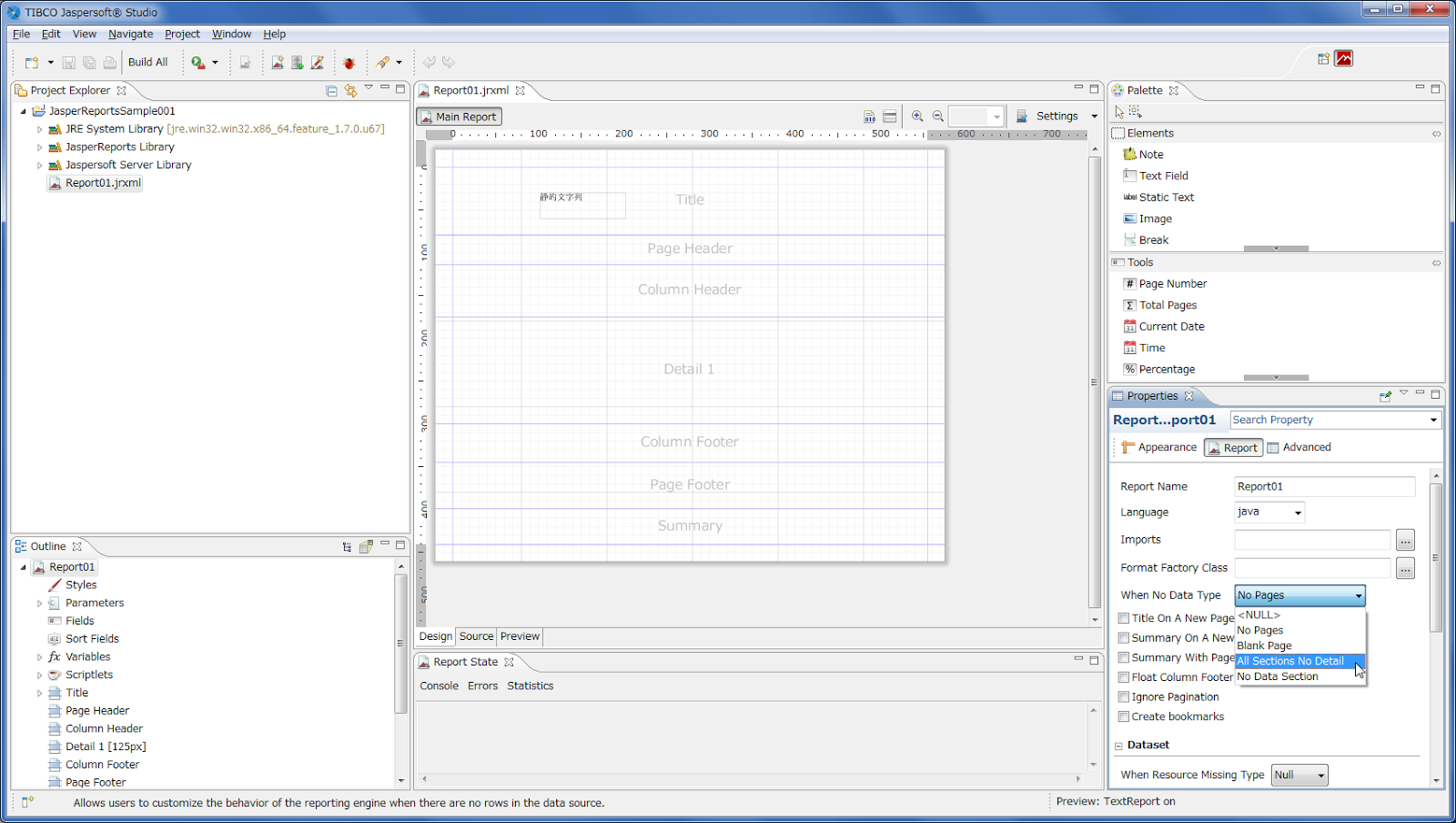Open the Navigate menu

coord(130,34)
